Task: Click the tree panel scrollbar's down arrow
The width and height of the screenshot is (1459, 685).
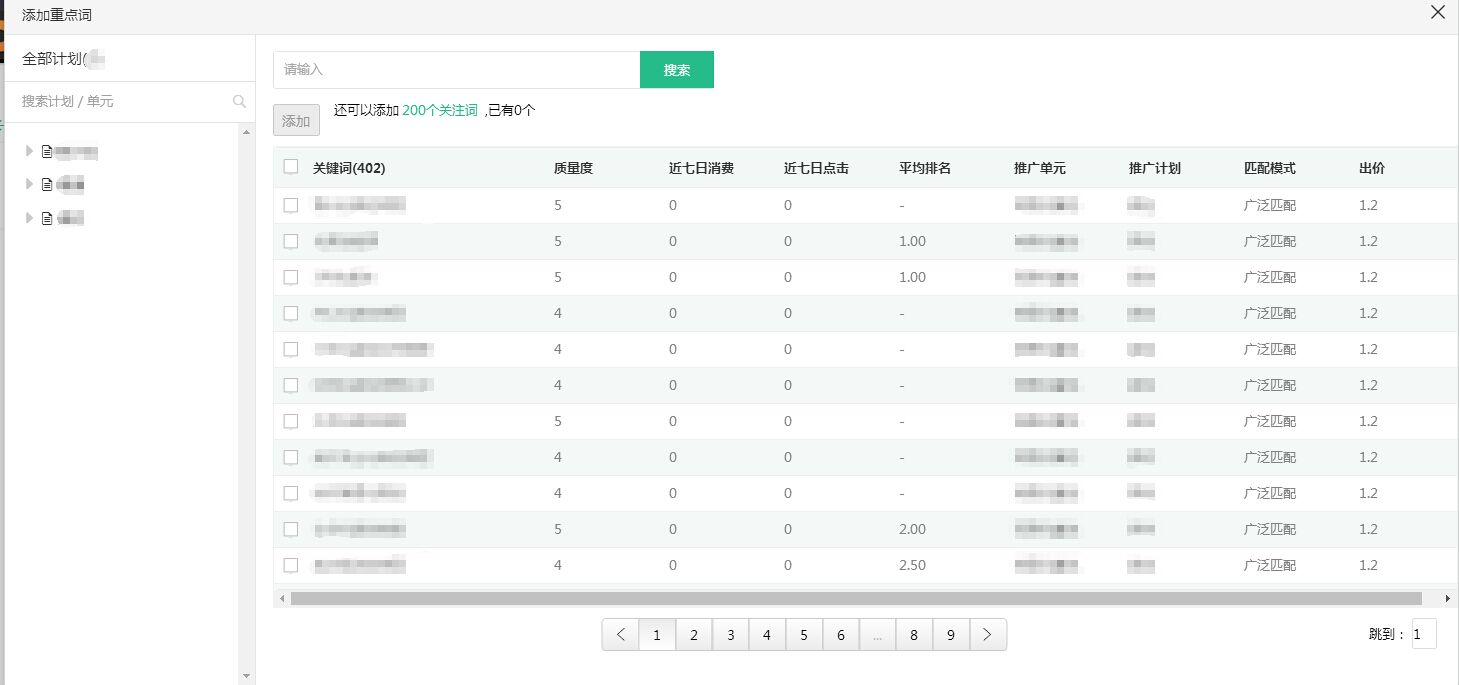Action: click(x=246, y=676)
